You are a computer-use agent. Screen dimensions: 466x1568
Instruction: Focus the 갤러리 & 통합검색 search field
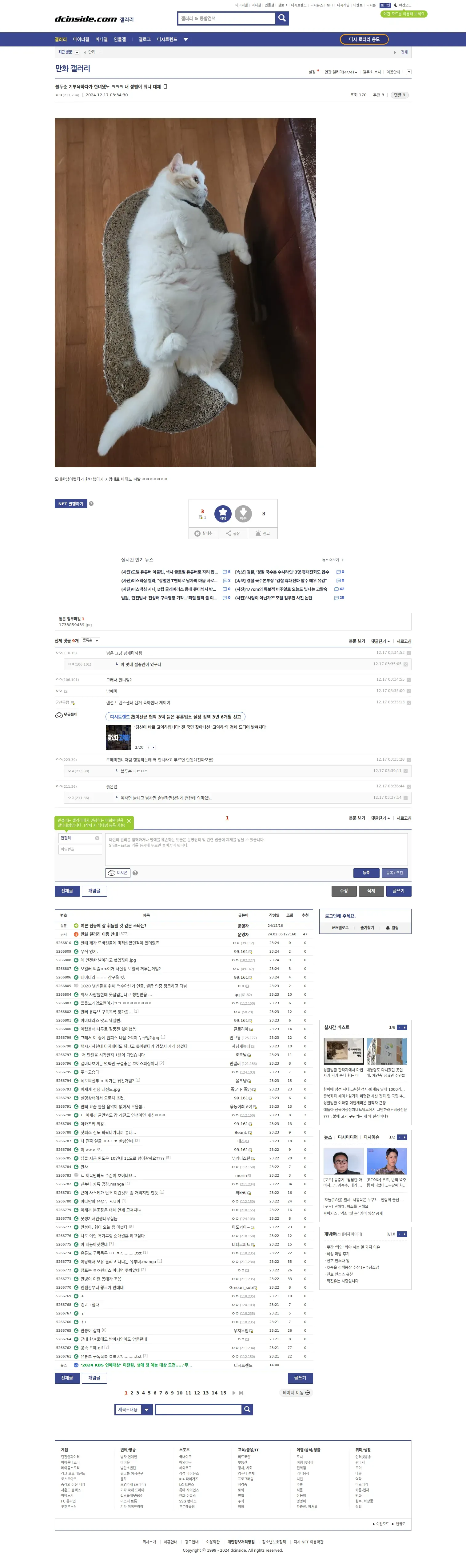(x=226, y=18)
